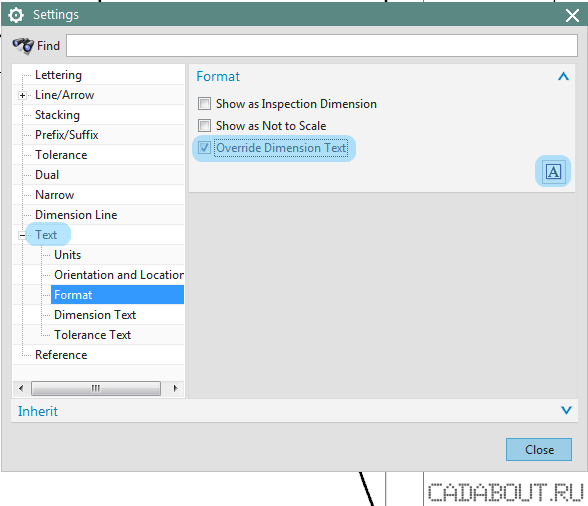
Task: Open Tolerance Text under Text
Action: (92, 335)
